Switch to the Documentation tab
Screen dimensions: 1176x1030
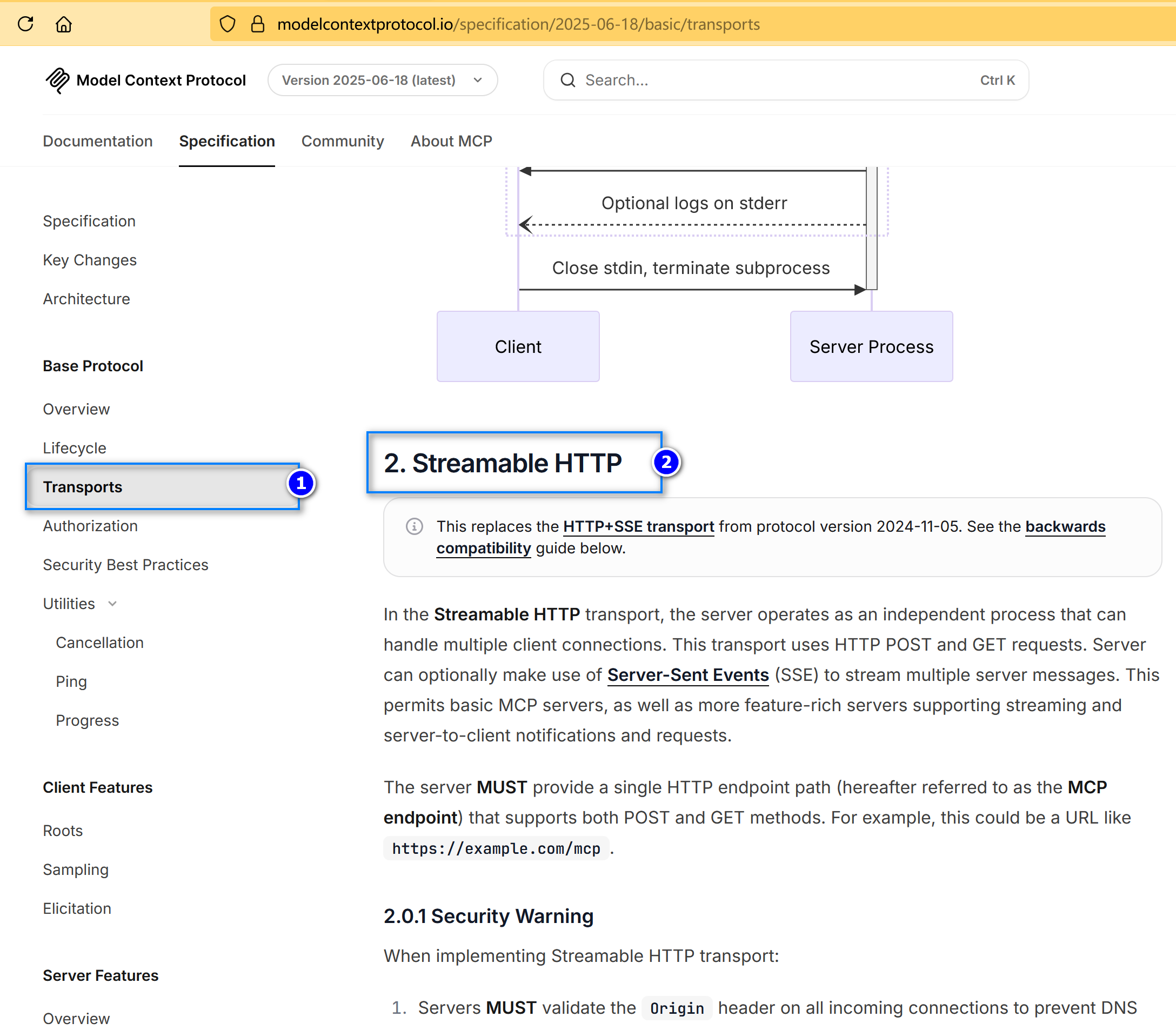point(98,141)
